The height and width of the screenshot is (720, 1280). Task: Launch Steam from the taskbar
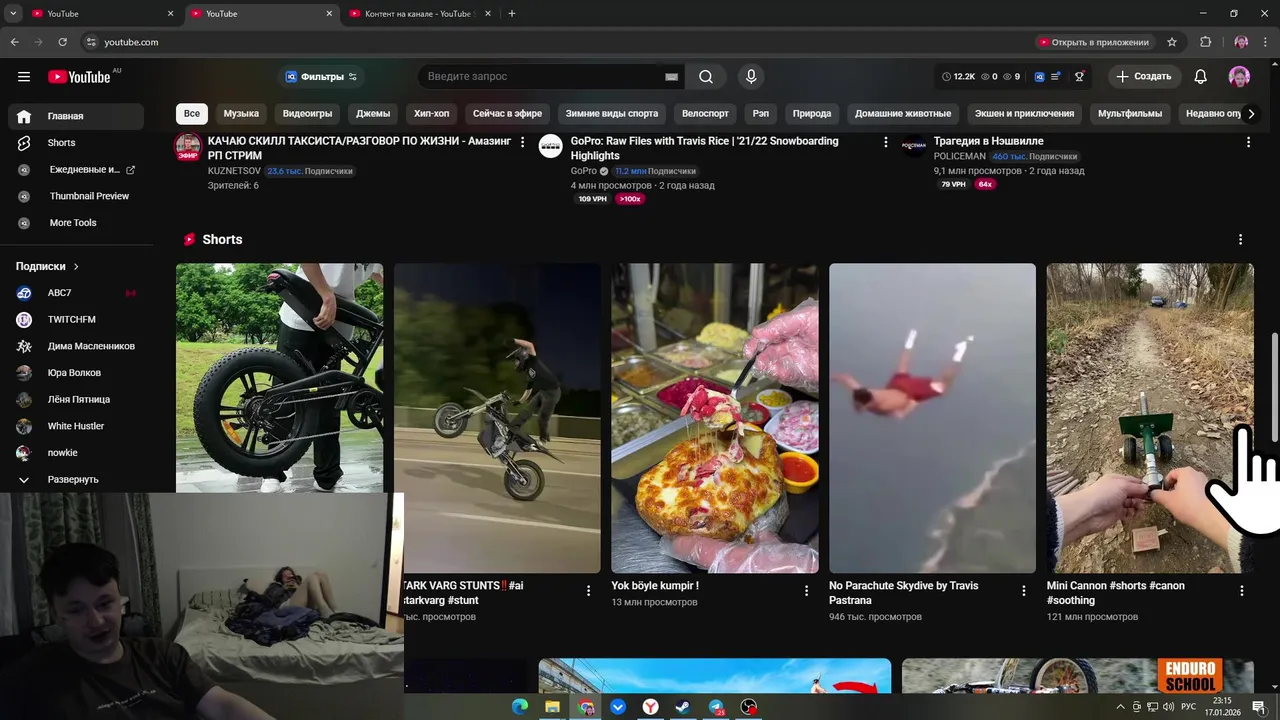point(683,707)
